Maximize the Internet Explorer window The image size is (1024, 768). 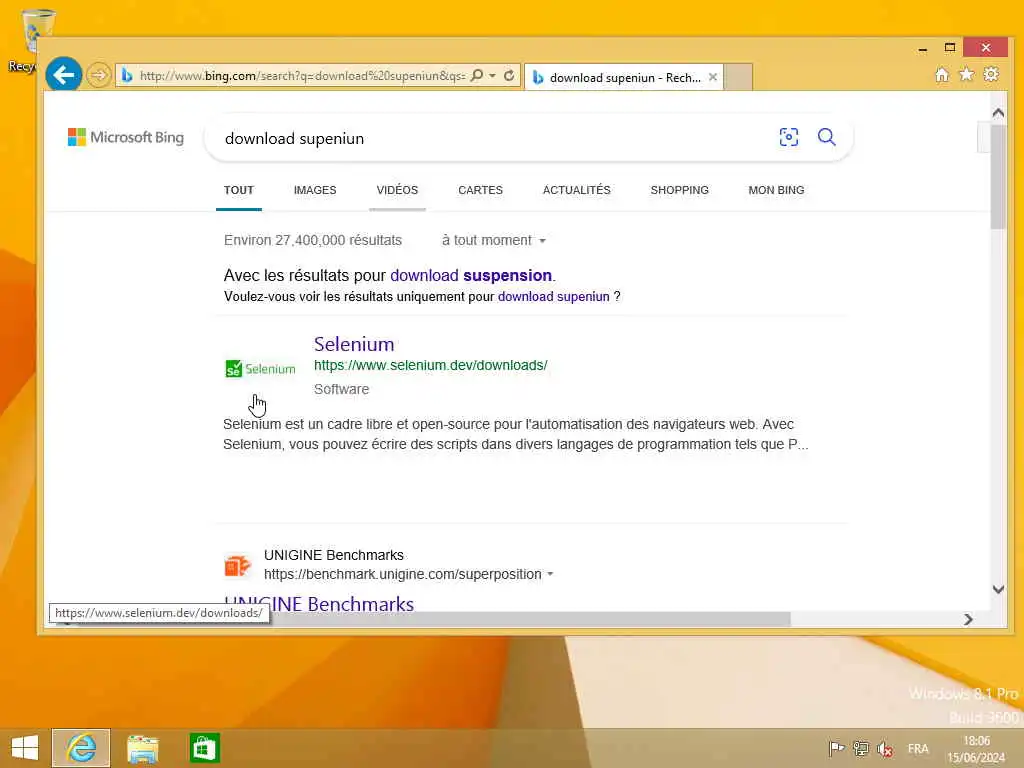pyautogui.click(x=950, y=48)
